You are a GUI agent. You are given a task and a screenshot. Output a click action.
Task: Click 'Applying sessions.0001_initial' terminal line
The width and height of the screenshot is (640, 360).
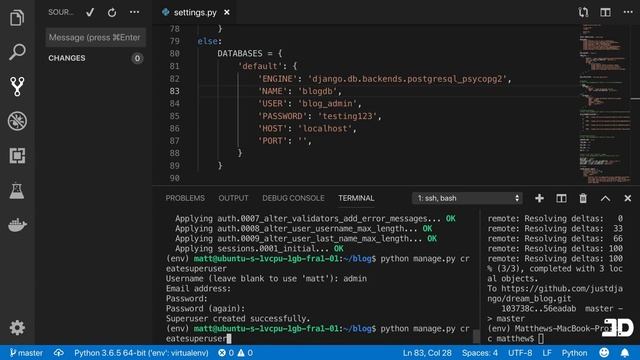259,249
